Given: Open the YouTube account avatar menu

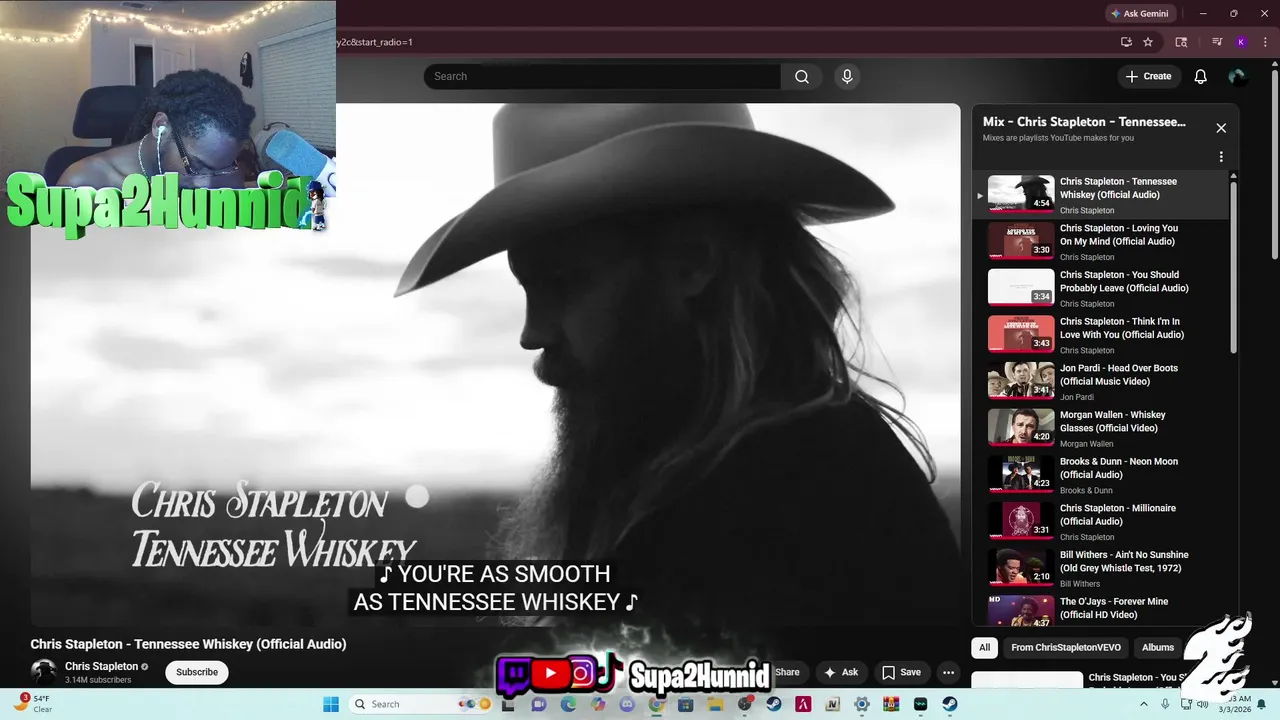Looking at the screenshot, I should (1238, 76).
